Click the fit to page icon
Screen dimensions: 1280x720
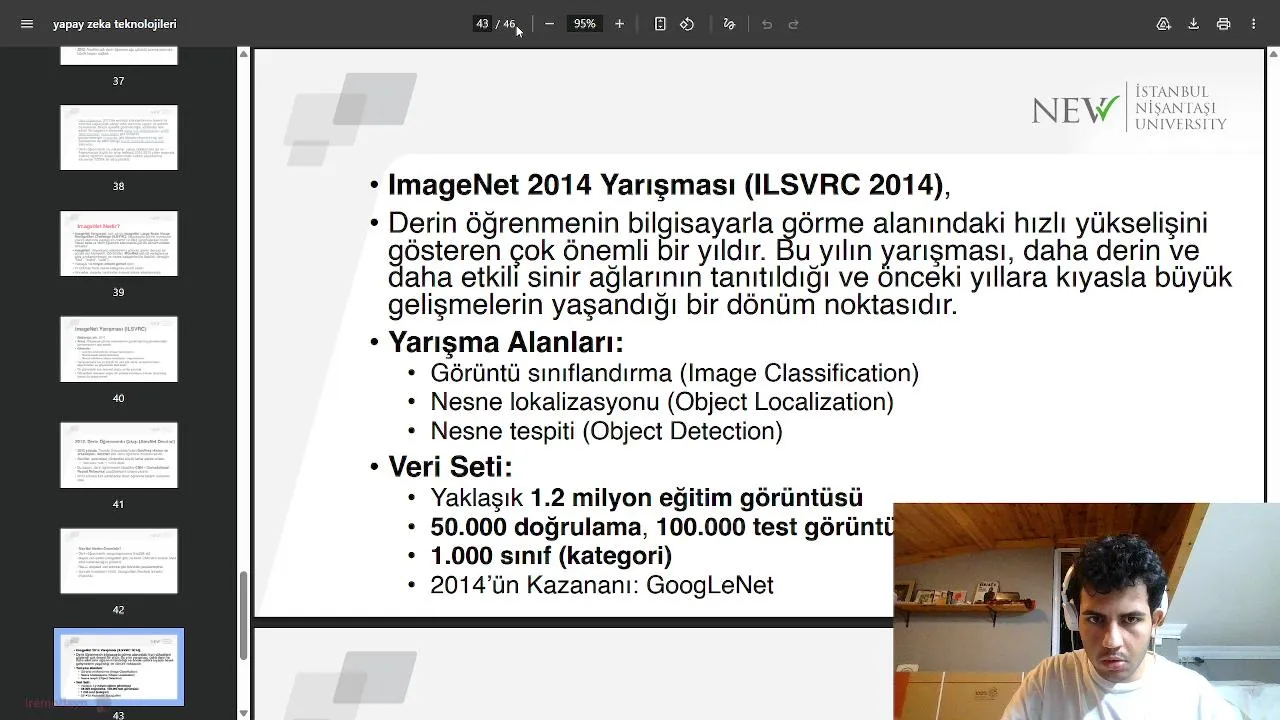point(660,24)
